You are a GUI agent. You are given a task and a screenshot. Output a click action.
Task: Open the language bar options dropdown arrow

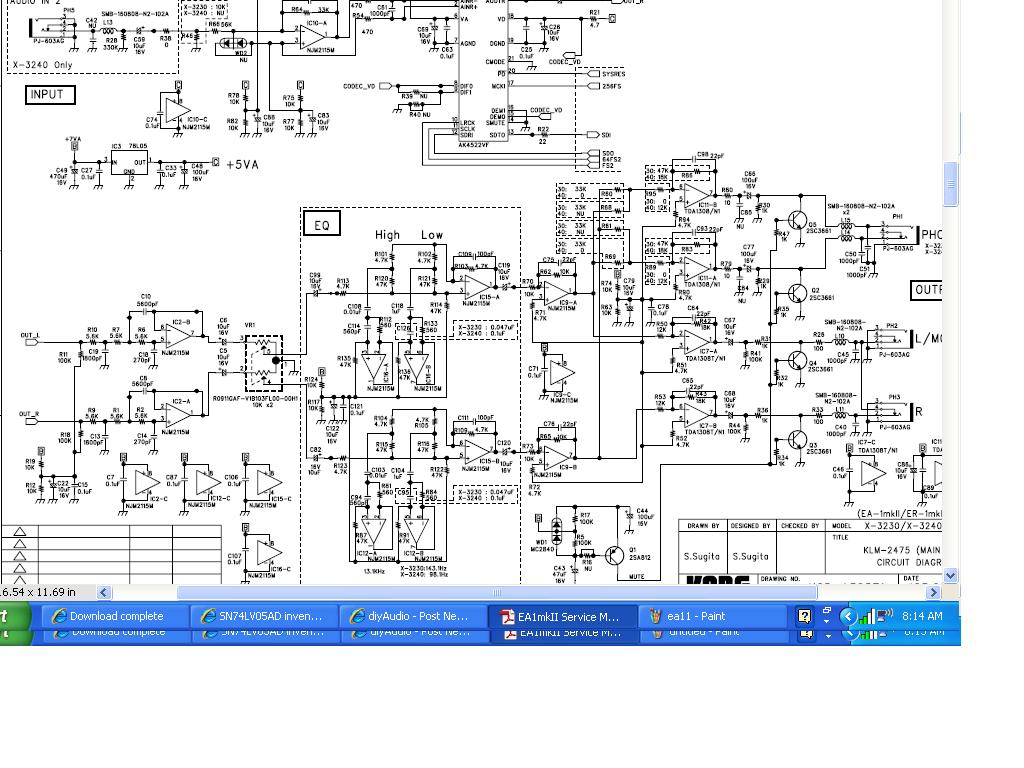[x=827, y=621]
